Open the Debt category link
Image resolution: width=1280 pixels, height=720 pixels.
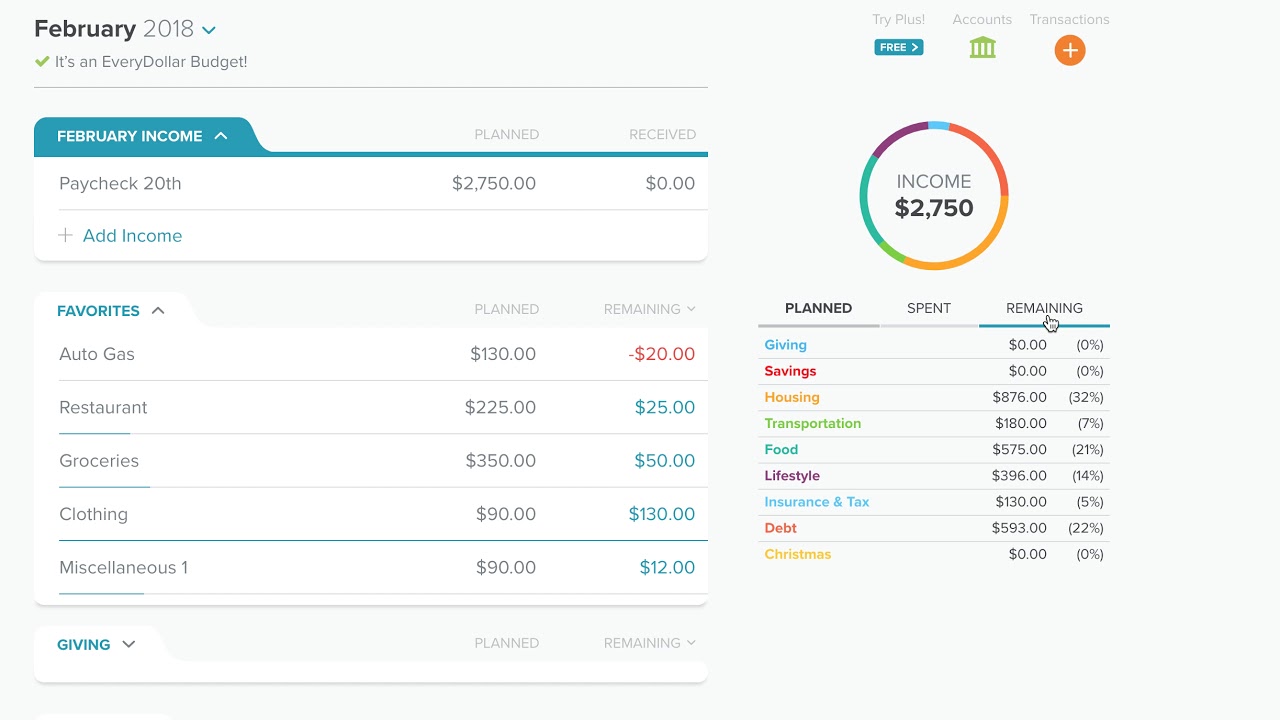780,528
